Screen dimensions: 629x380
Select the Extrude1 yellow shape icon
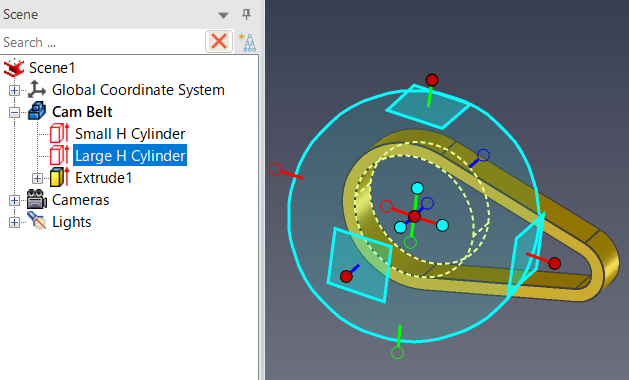pyautogui.click(x=59, y=177)
